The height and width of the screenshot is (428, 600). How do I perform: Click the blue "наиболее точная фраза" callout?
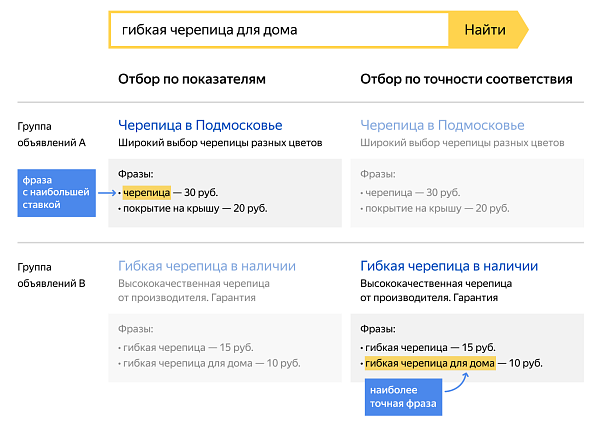400,397
